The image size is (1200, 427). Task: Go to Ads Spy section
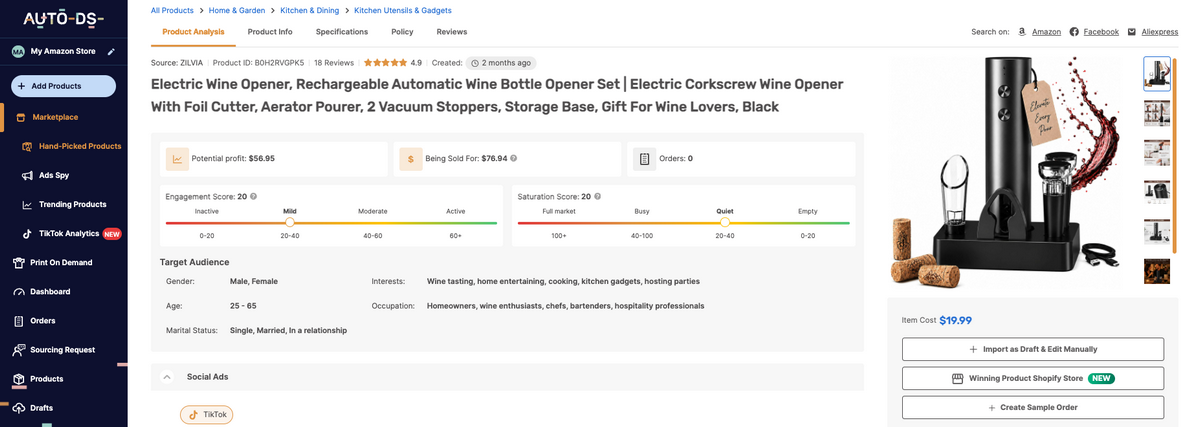click(x=54, y=175)
